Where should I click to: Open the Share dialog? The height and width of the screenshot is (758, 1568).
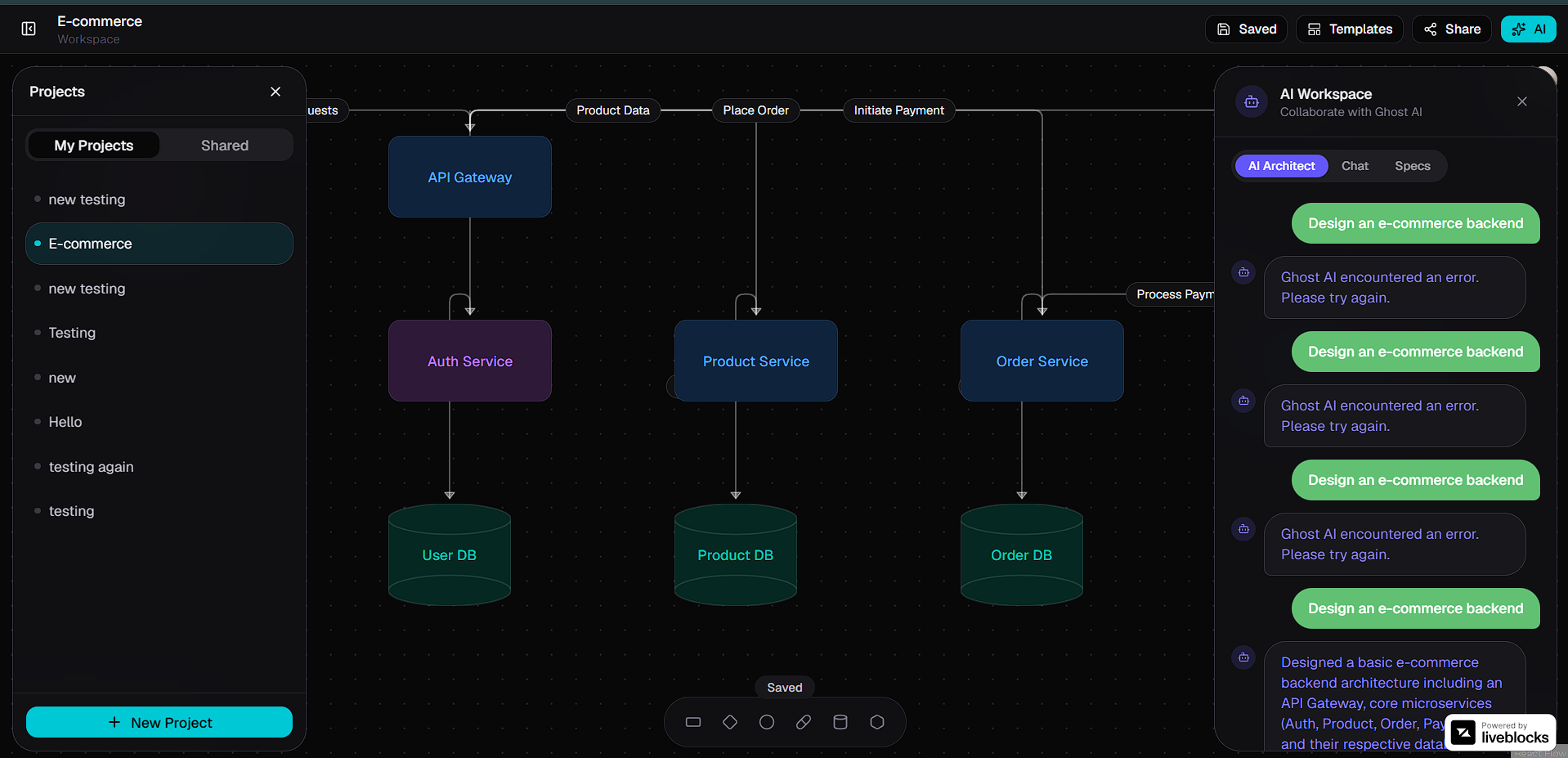pyautogui.click(x=1452, y=29)
